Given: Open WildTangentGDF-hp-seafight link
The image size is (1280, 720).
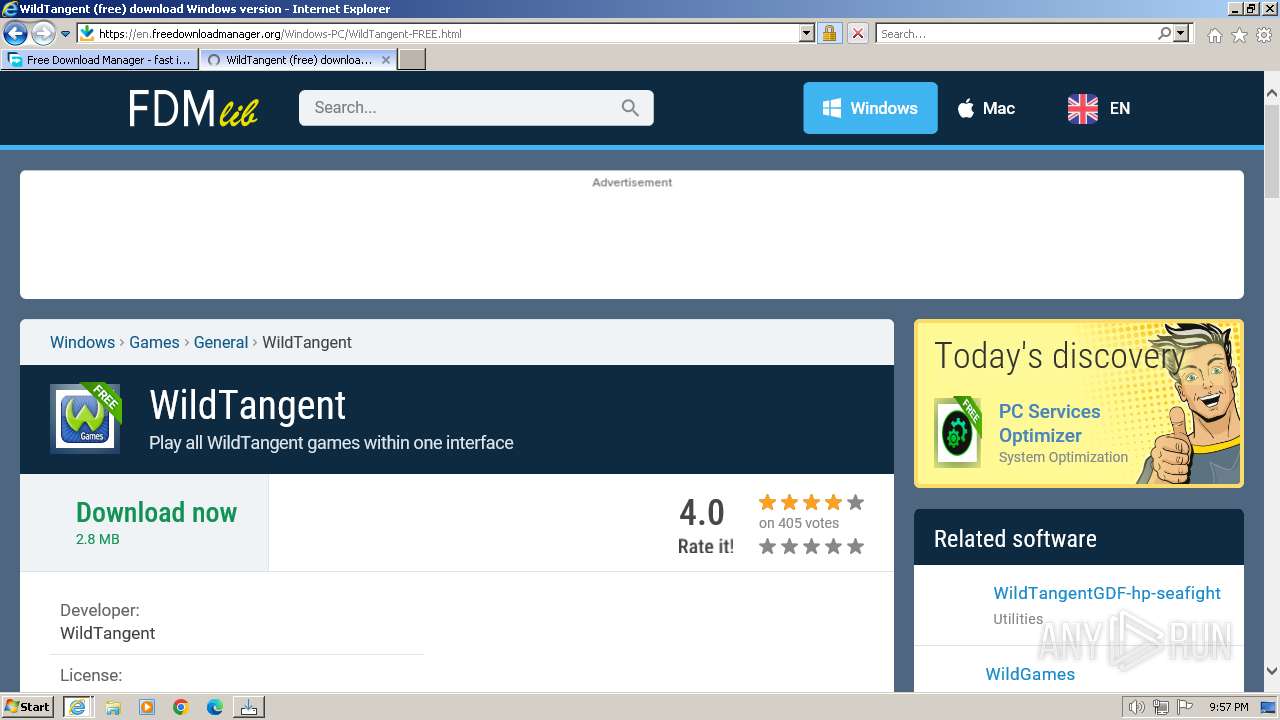Looking at the screenshot, I should [x=1107, y=593].
